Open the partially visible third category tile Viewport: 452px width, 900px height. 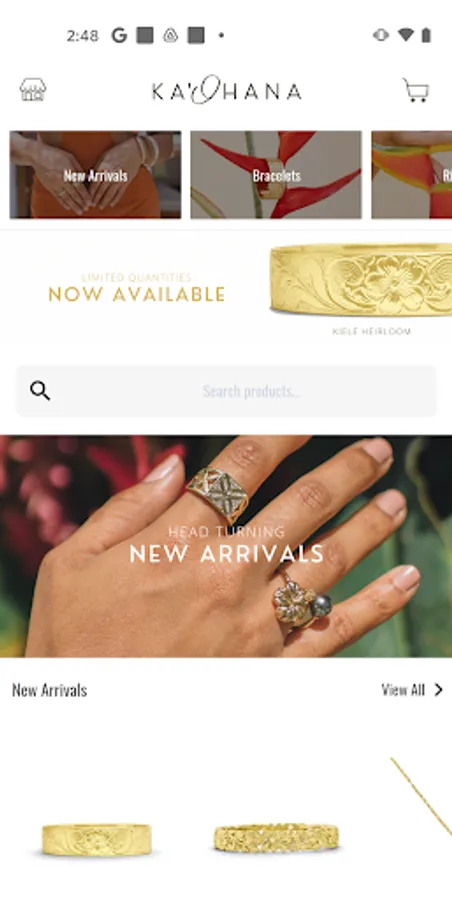pyautogui.click(x=412, y=174)
